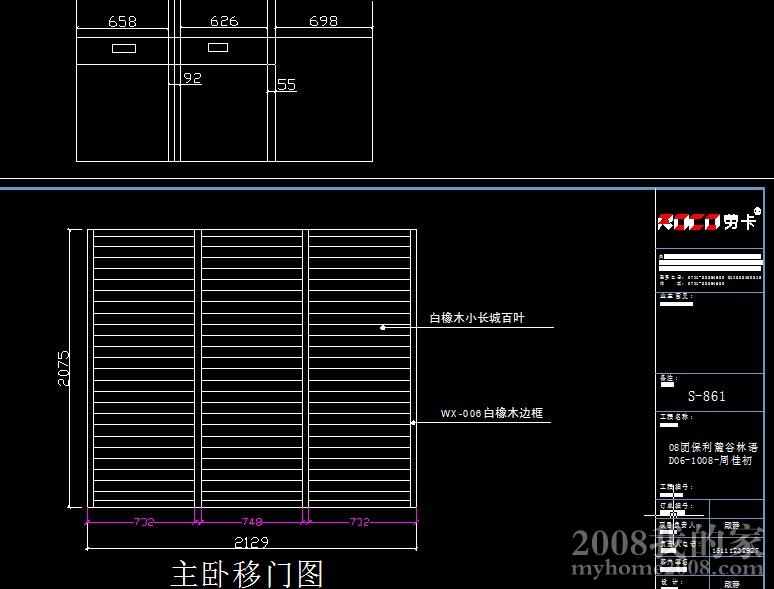The height and width of the screenshot is (589, 774).
Task: Select the S-861 text in title block
Action: (707, 396)
